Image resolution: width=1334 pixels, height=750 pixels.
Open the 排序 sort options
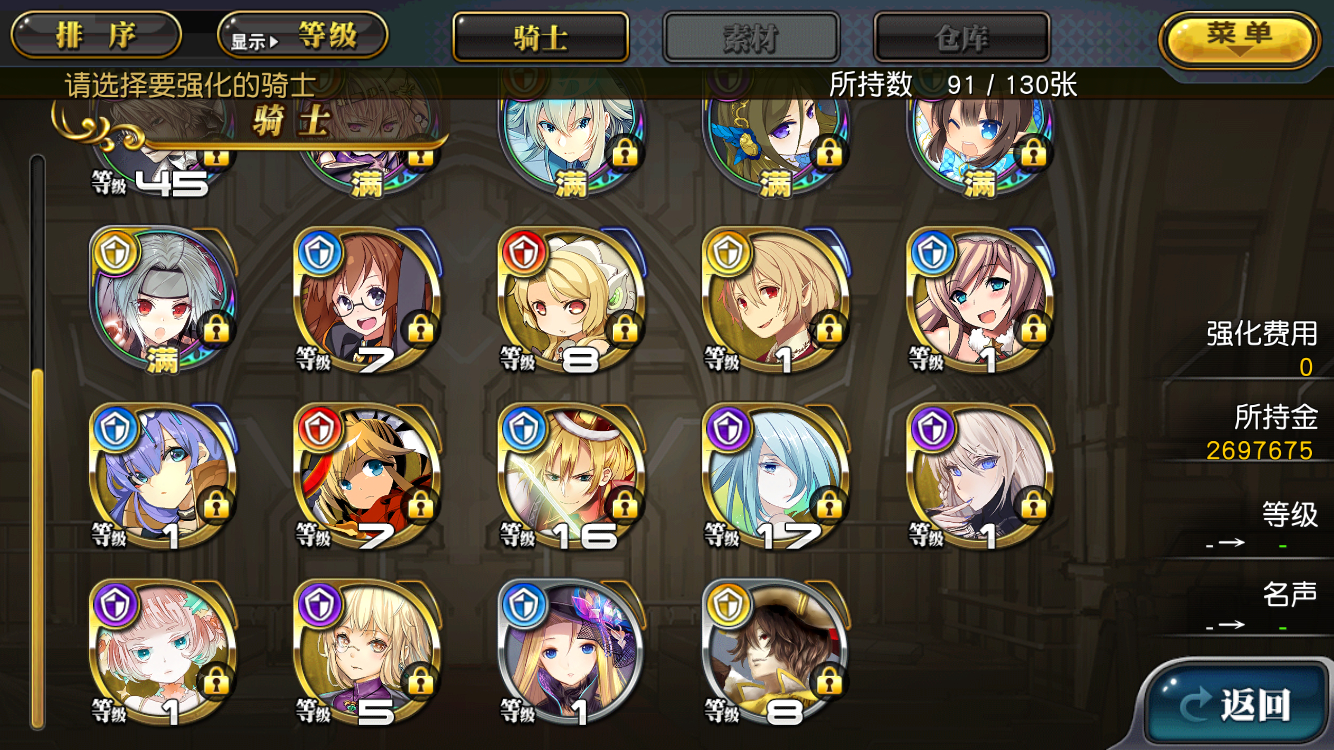pos(96,37)
